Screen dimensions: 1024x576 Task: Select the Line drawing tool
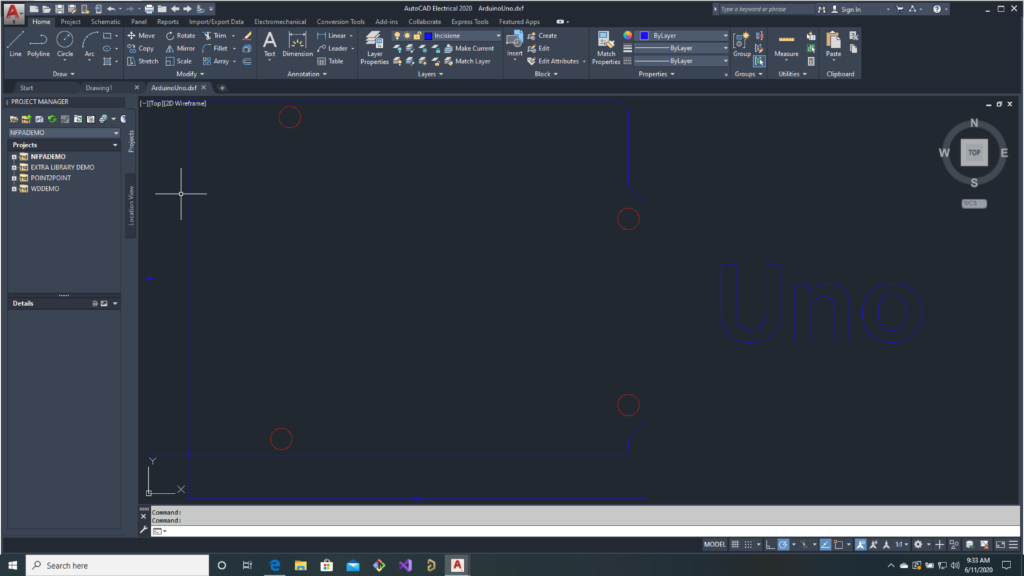click(15, 43)
